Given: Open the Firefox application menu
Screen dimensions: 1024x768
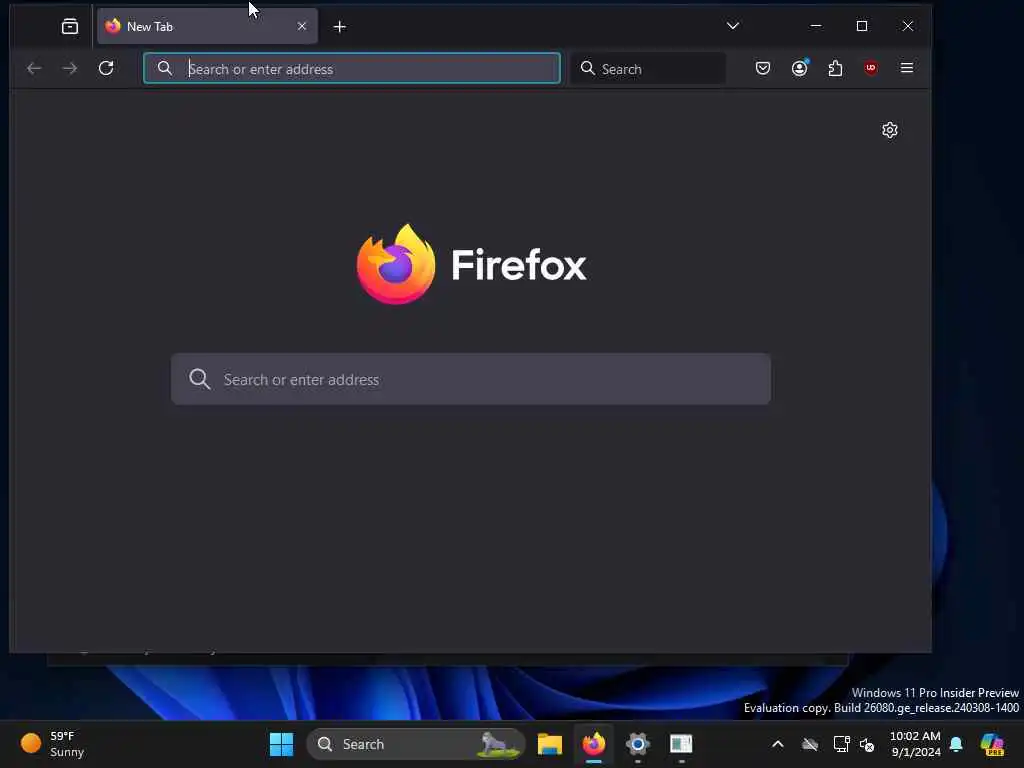Looking at the screenshot, I should click(907, 68).
